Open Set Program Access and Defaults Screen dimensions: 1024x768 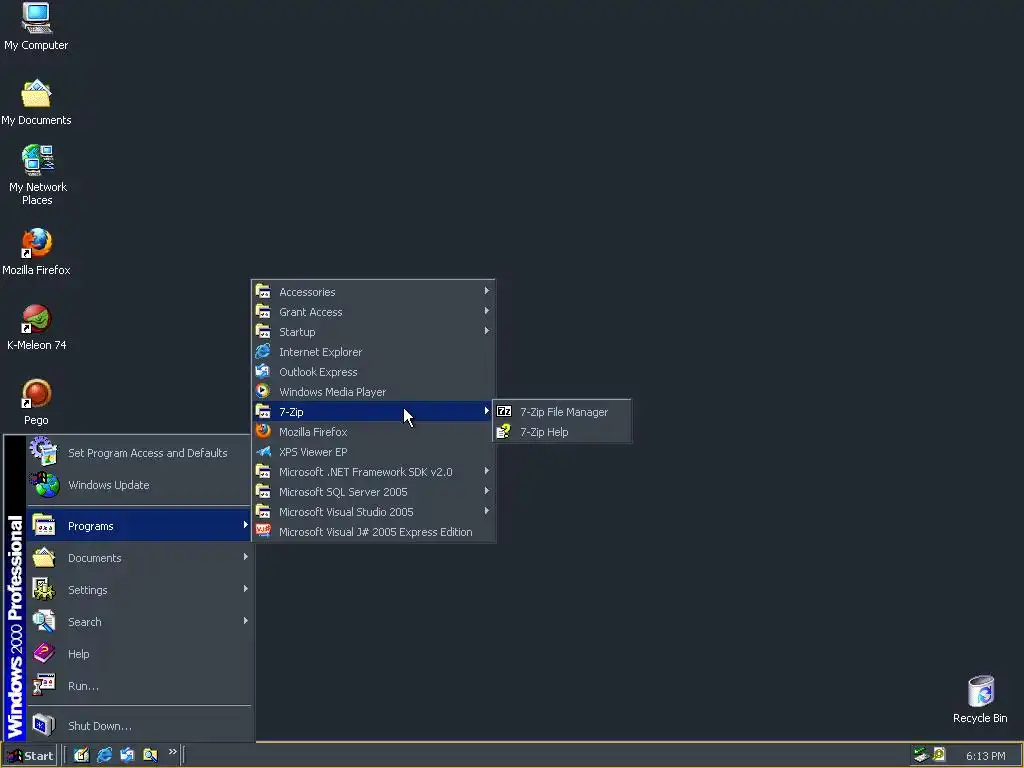tap(139, 453)
